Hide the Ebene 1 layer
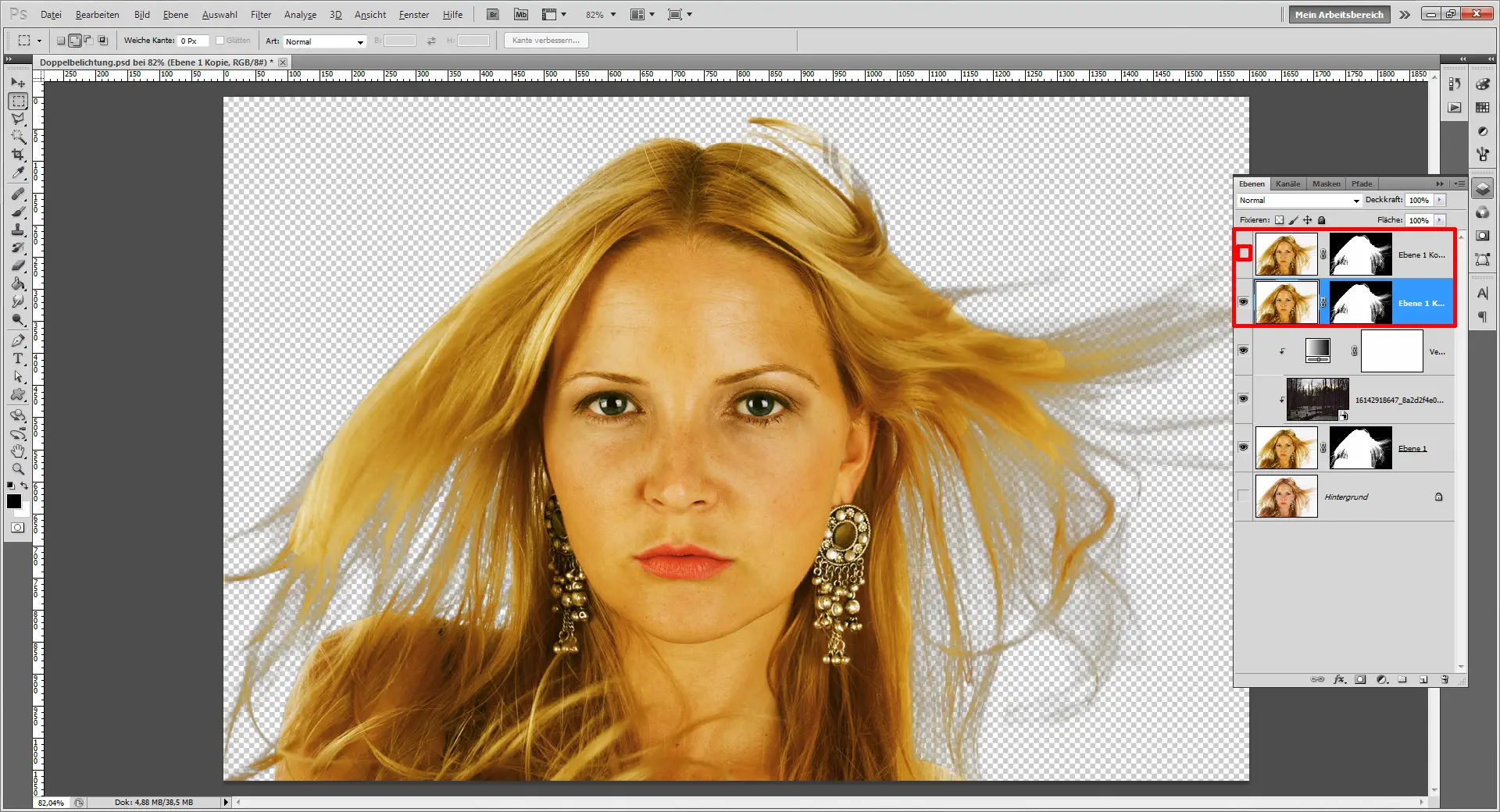The width and height of the screenshot is (1500, 812). (x=1244, y=448)
